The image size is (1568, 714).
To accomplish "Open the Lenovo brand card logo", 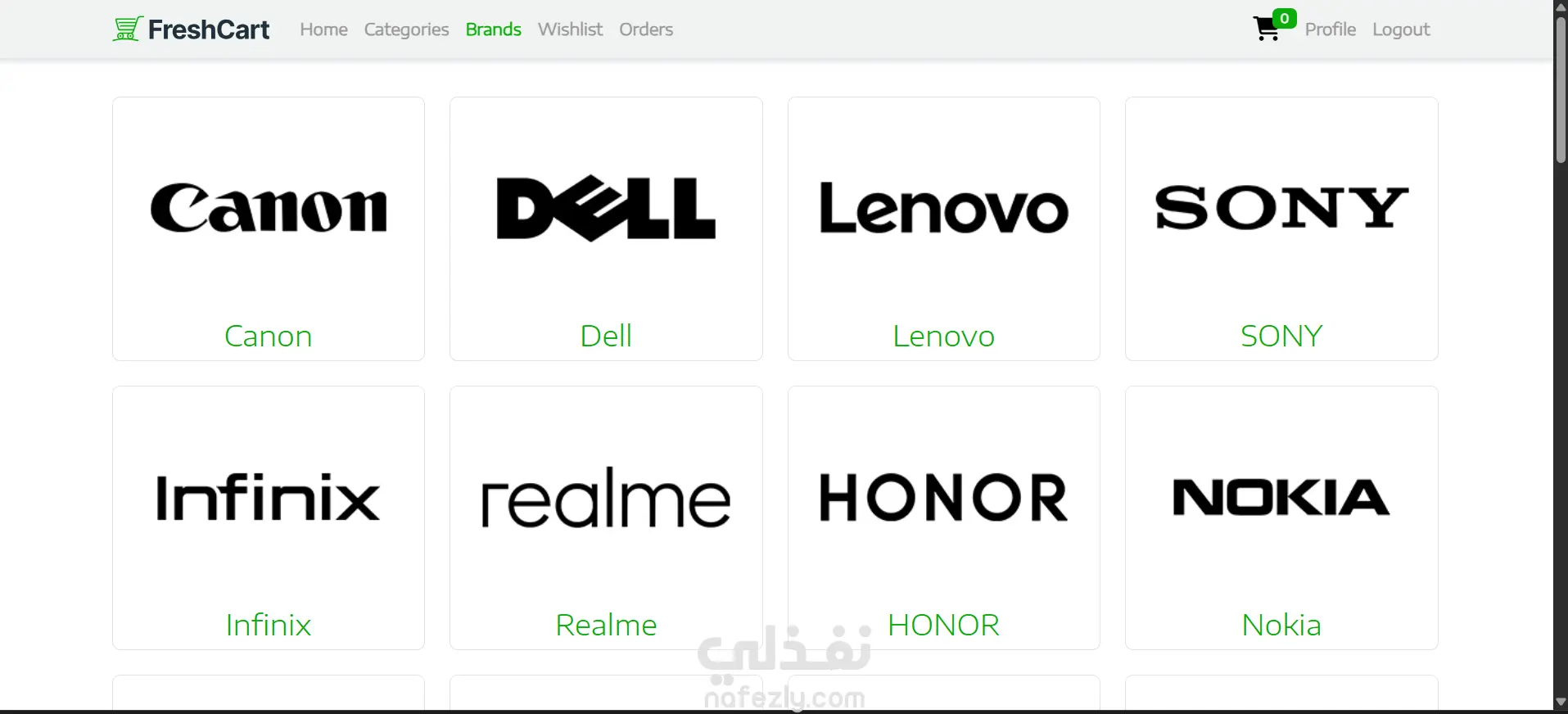I will click(944, 209).
